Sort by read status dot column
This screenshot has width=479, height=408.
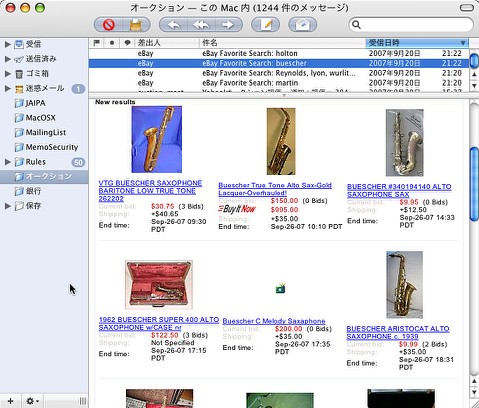point(112,43)
